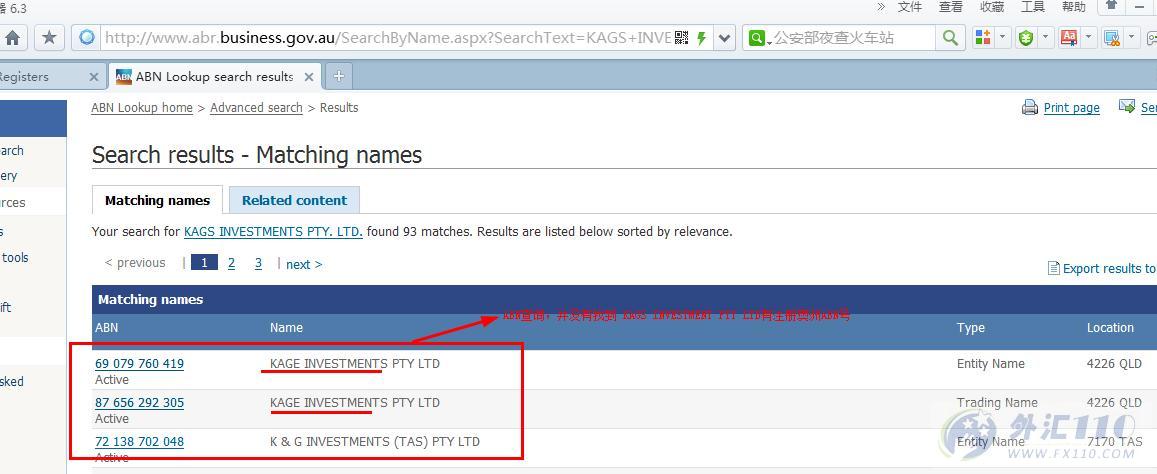Click next page link
Image resolution: width=1157 pixels, height=474 pixels.
[x=304, y=264]
